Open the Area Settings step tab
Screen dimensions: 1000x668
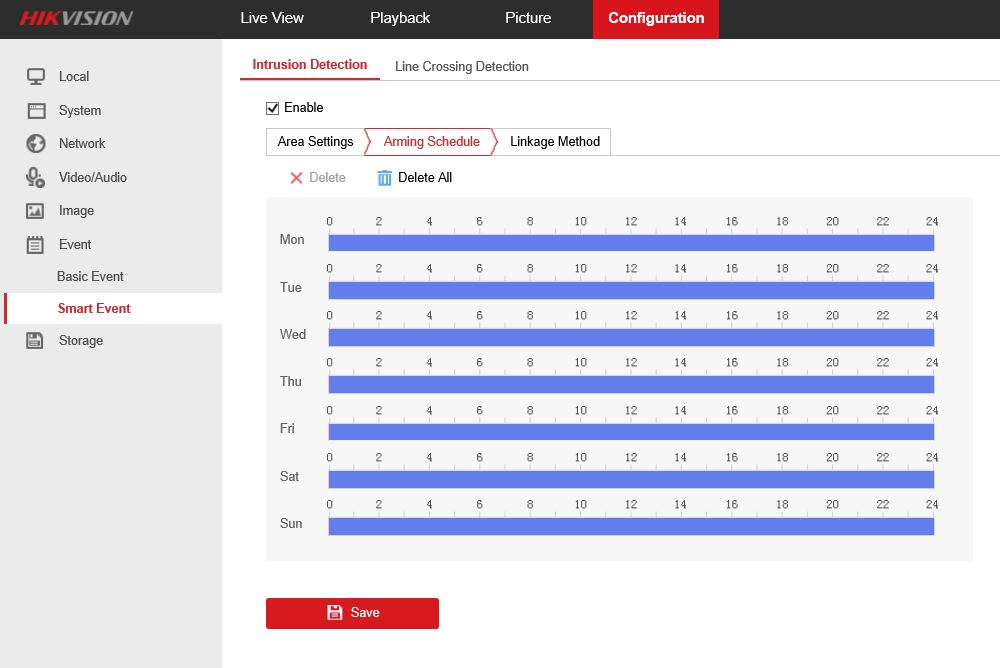click(x=315, y=142)
